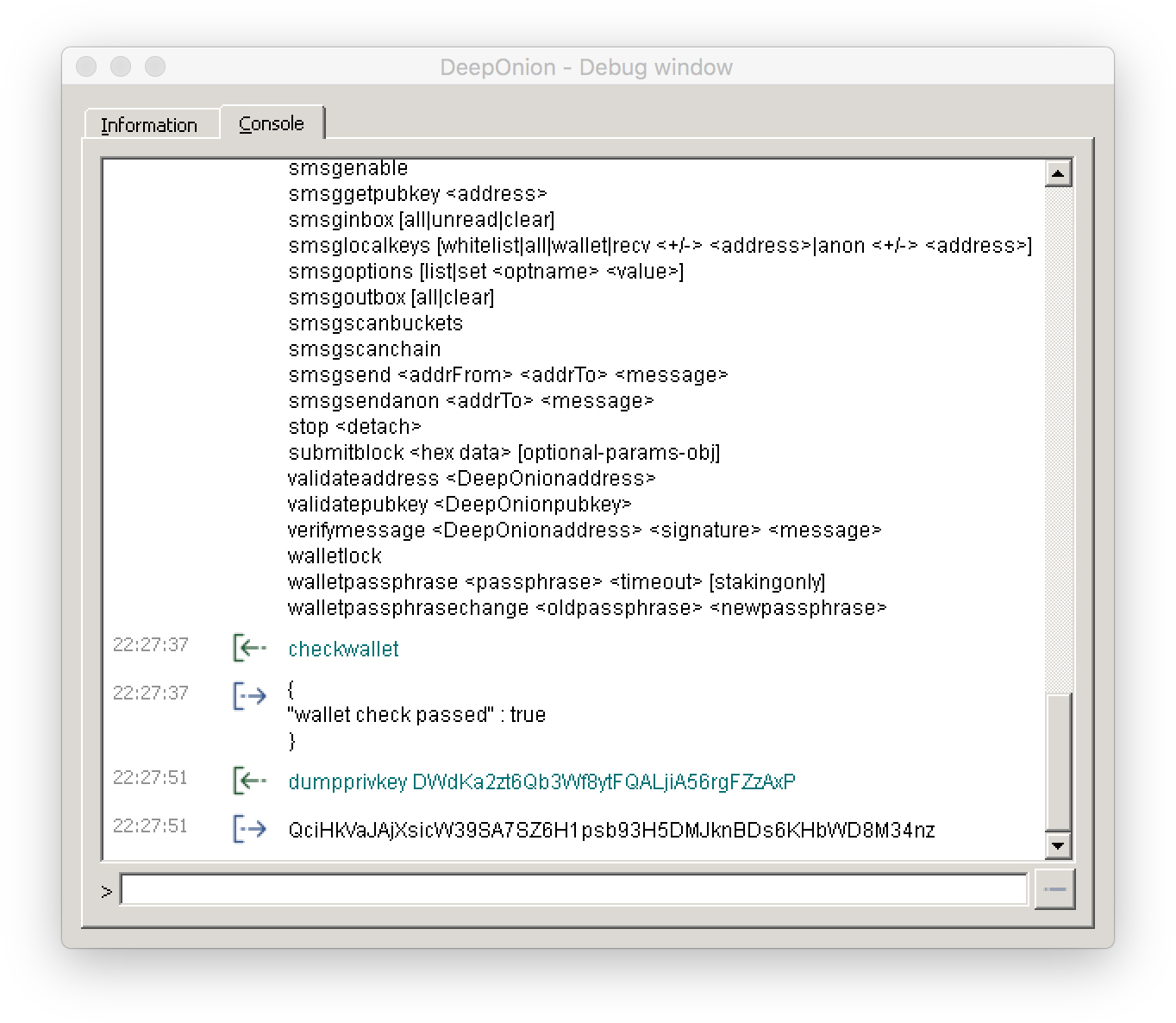This screenshot has width=1176, height=1023.
Task: Click the smsgenable line
Action: 348,168
